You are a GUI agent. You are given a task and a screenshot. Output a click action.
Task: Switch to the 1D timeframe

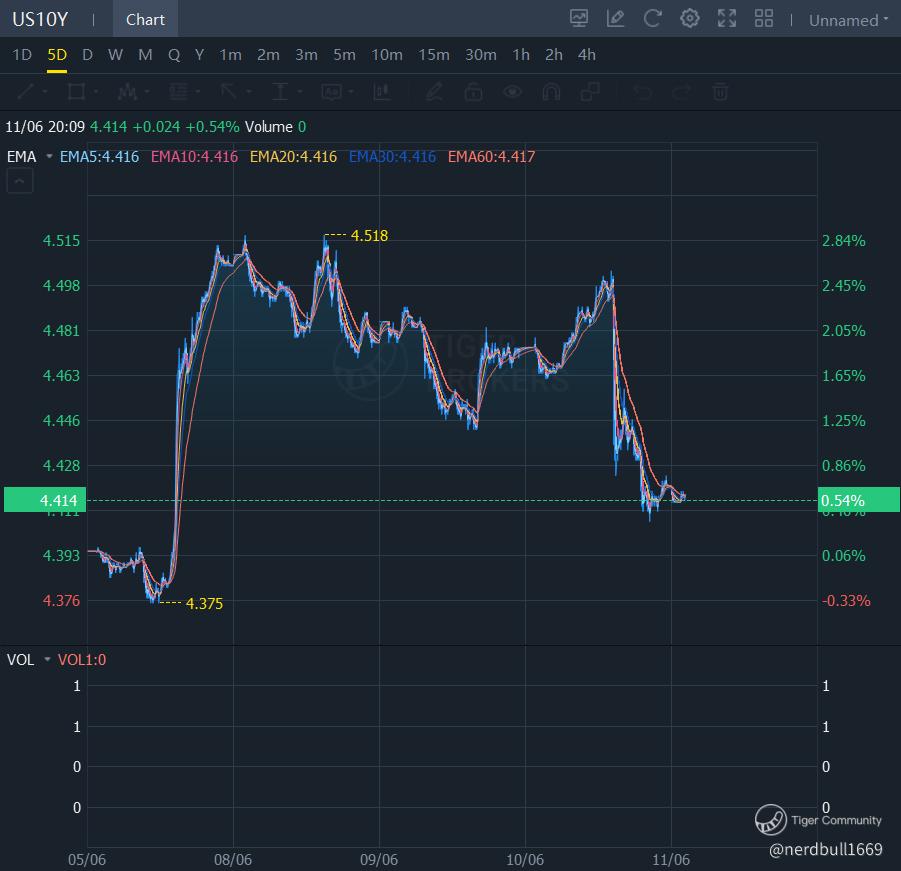22,55
